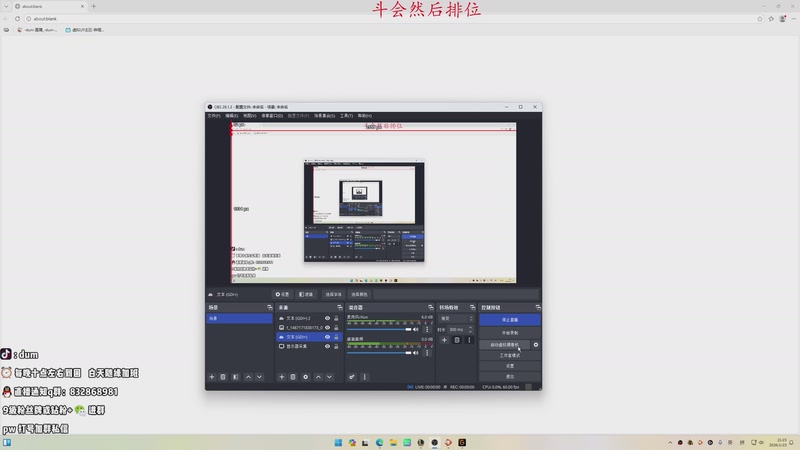Open advanced audio properties gear icon in mixer

point(352,377)
